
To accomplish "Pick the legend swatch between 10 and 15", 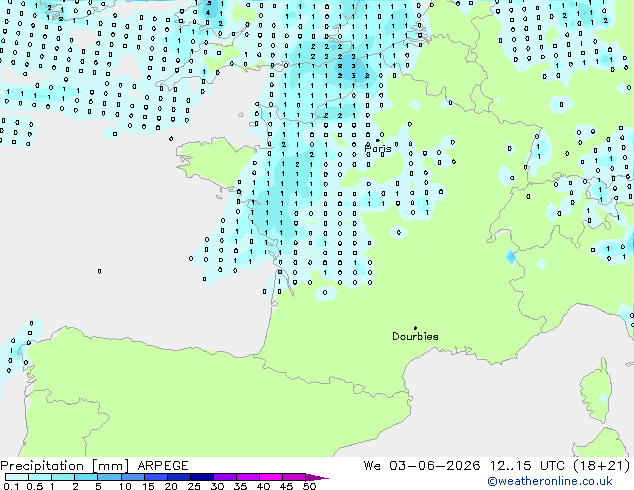I will pyautogui.click(x=132, y=477).
